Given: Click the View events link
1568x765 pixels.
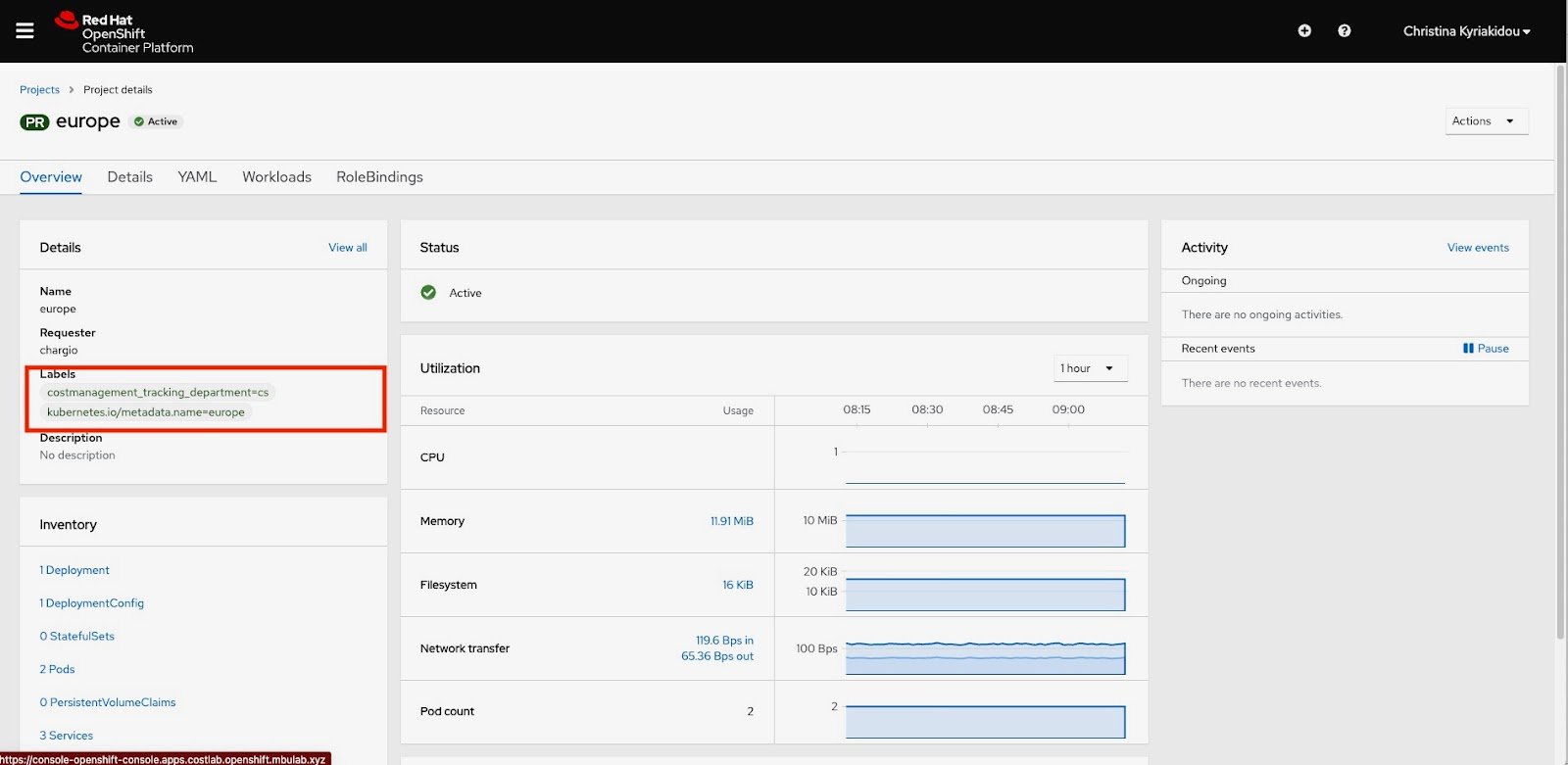Looking at the screenshot, I should [1478, 248].
